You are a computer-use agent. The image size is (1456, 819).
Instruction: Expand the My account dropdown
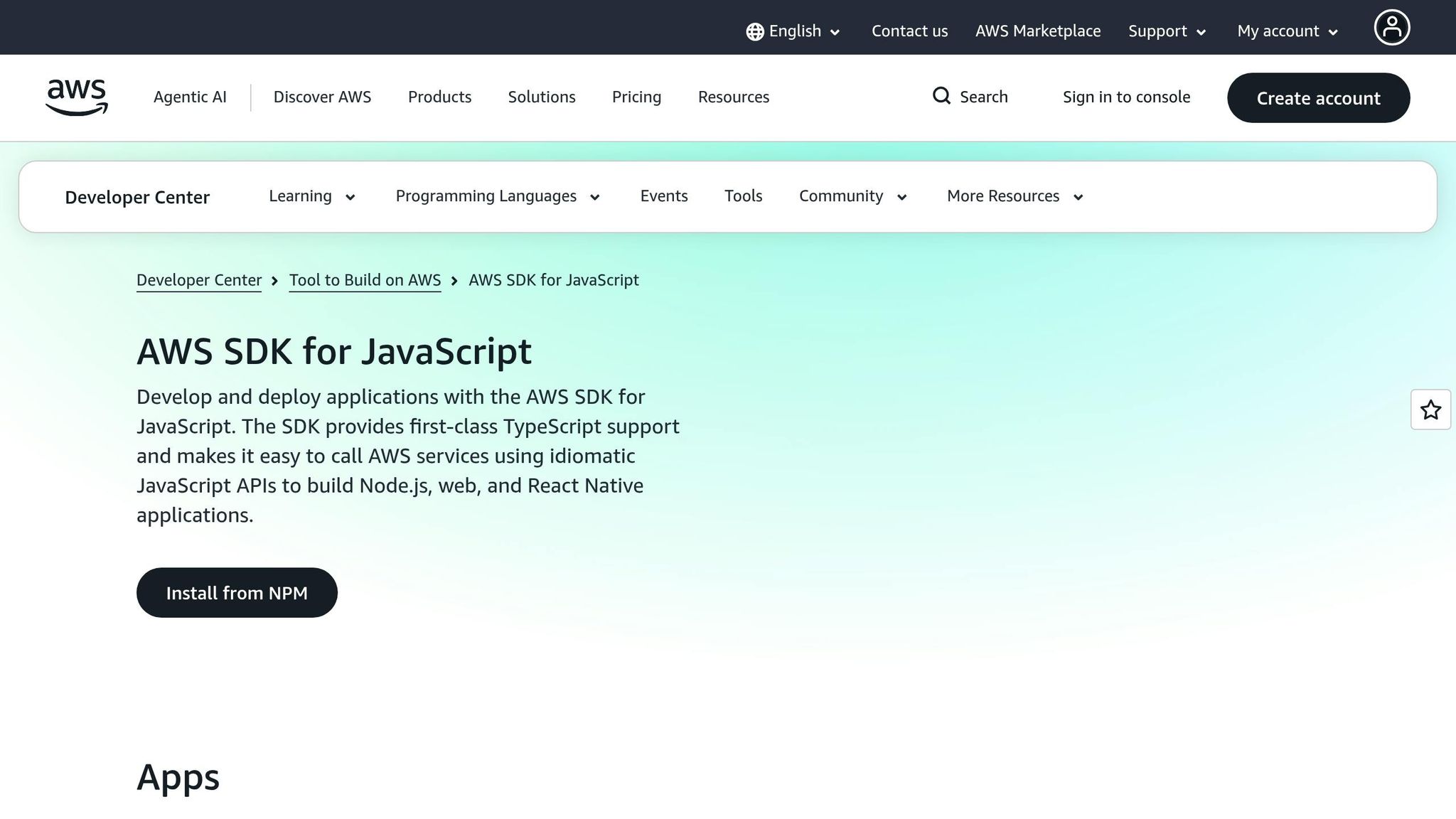[x=1288, y=31]
